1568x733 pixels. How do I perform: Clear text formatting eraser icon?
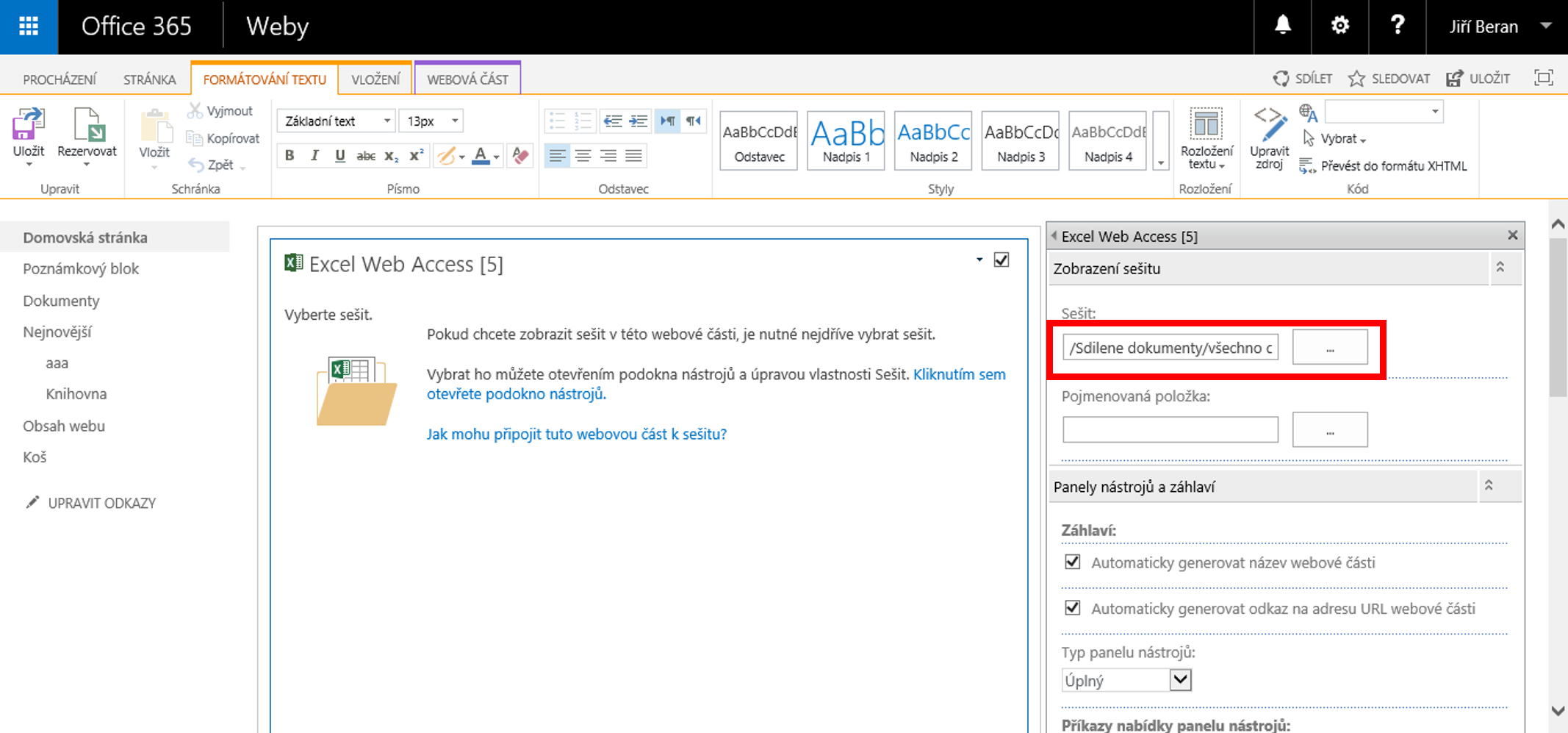pos(520,155)
